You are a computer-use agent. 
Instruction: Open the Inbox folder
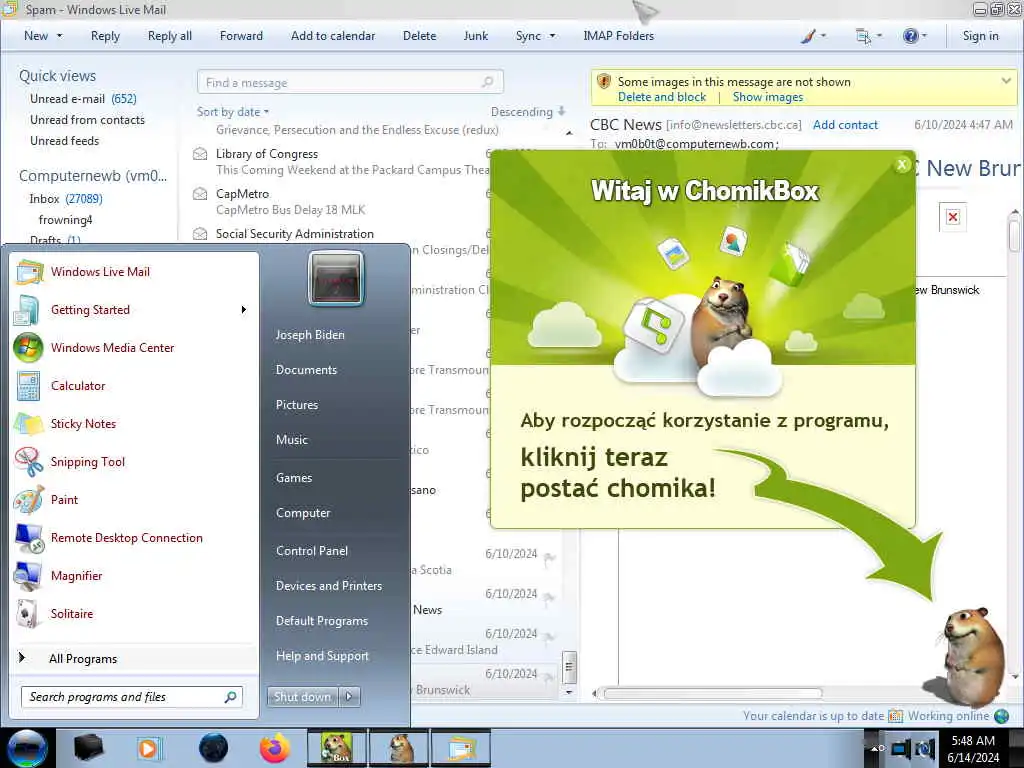pyautogui.click(x=65, y=199)
